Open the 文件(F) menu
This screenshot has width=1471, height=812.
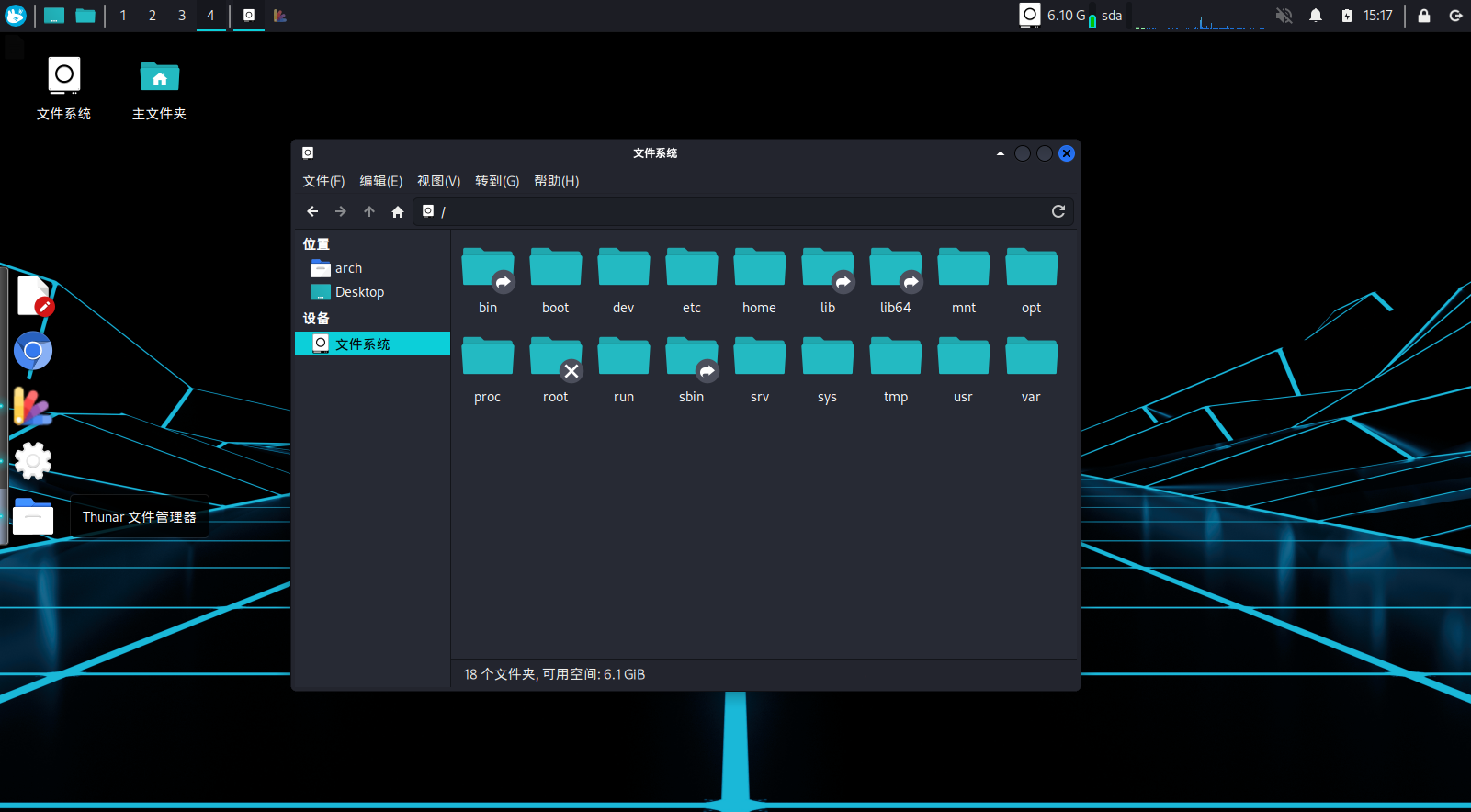click(x=323, y=181)
